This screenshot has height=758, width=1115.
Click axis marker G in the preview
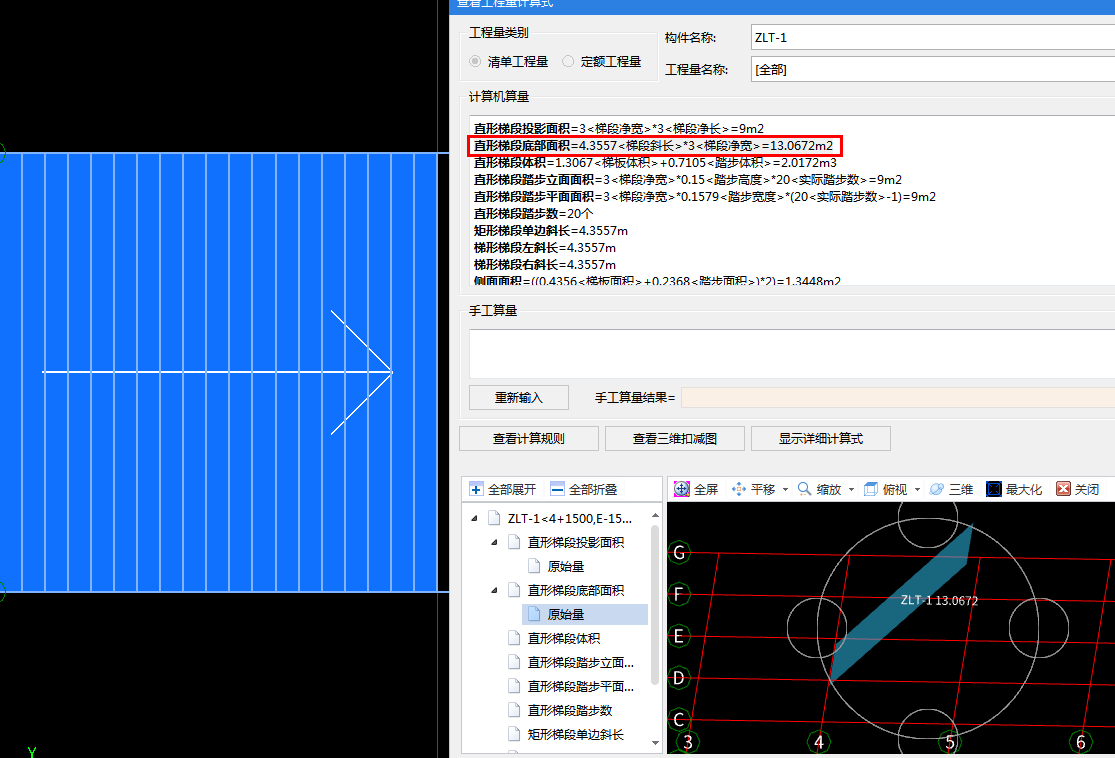click(x=679, y=553)
